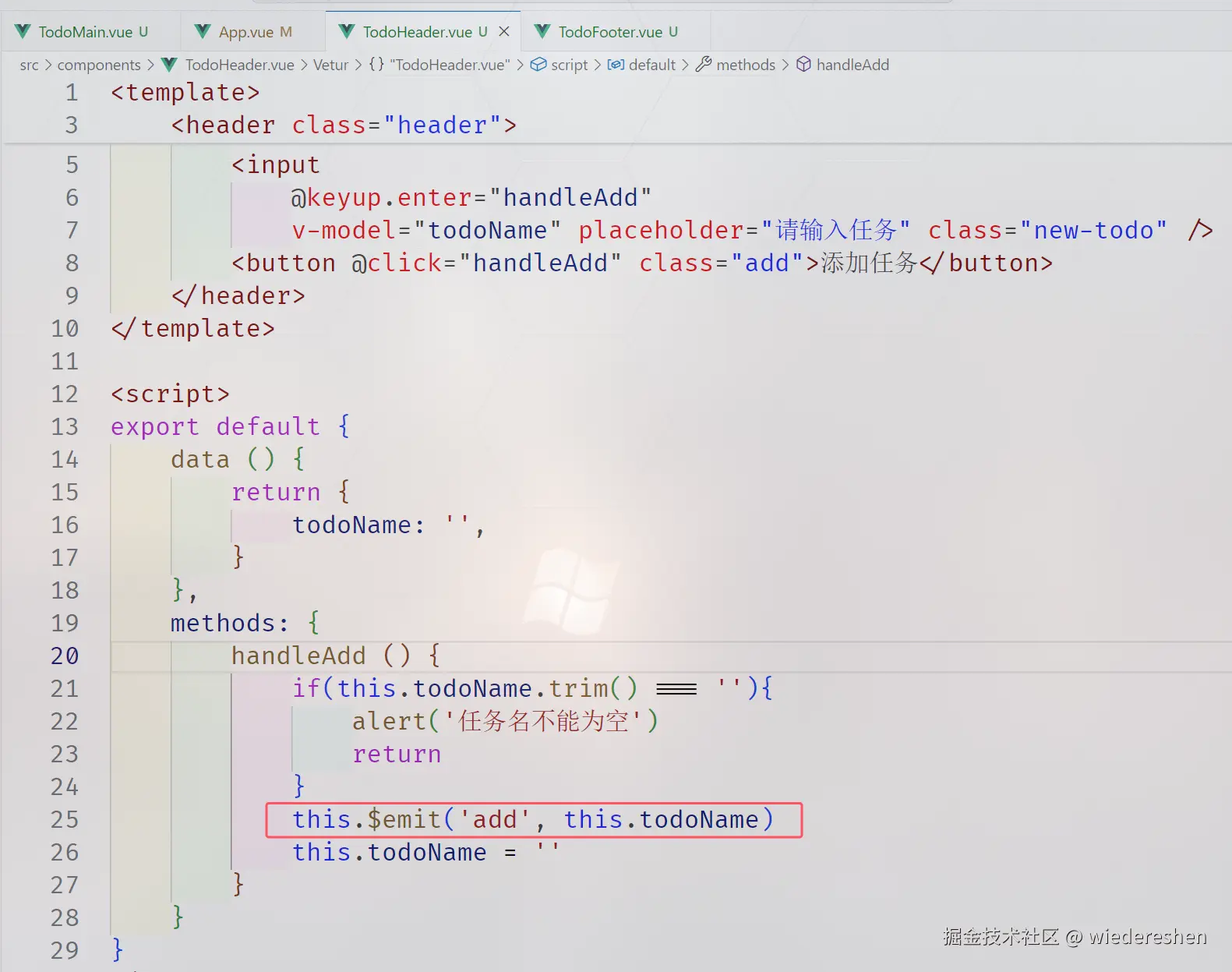This screenshot has width=1232, height=972.
Task: Open the "TodoHeader.vue" quoted breadcrumb
Action: [x=450, y=65]
